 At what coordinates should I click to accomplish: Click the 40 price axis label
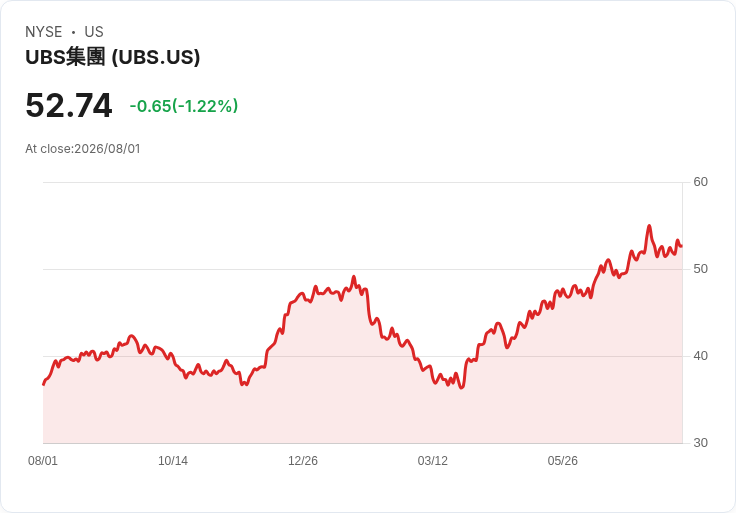[700, 356]
